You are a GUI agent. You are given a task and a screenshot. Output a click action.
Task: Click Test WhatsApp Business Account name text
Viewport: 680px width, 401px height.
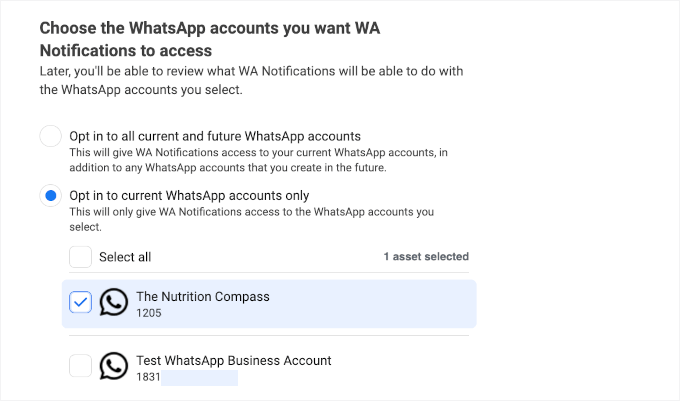point(233,360)
